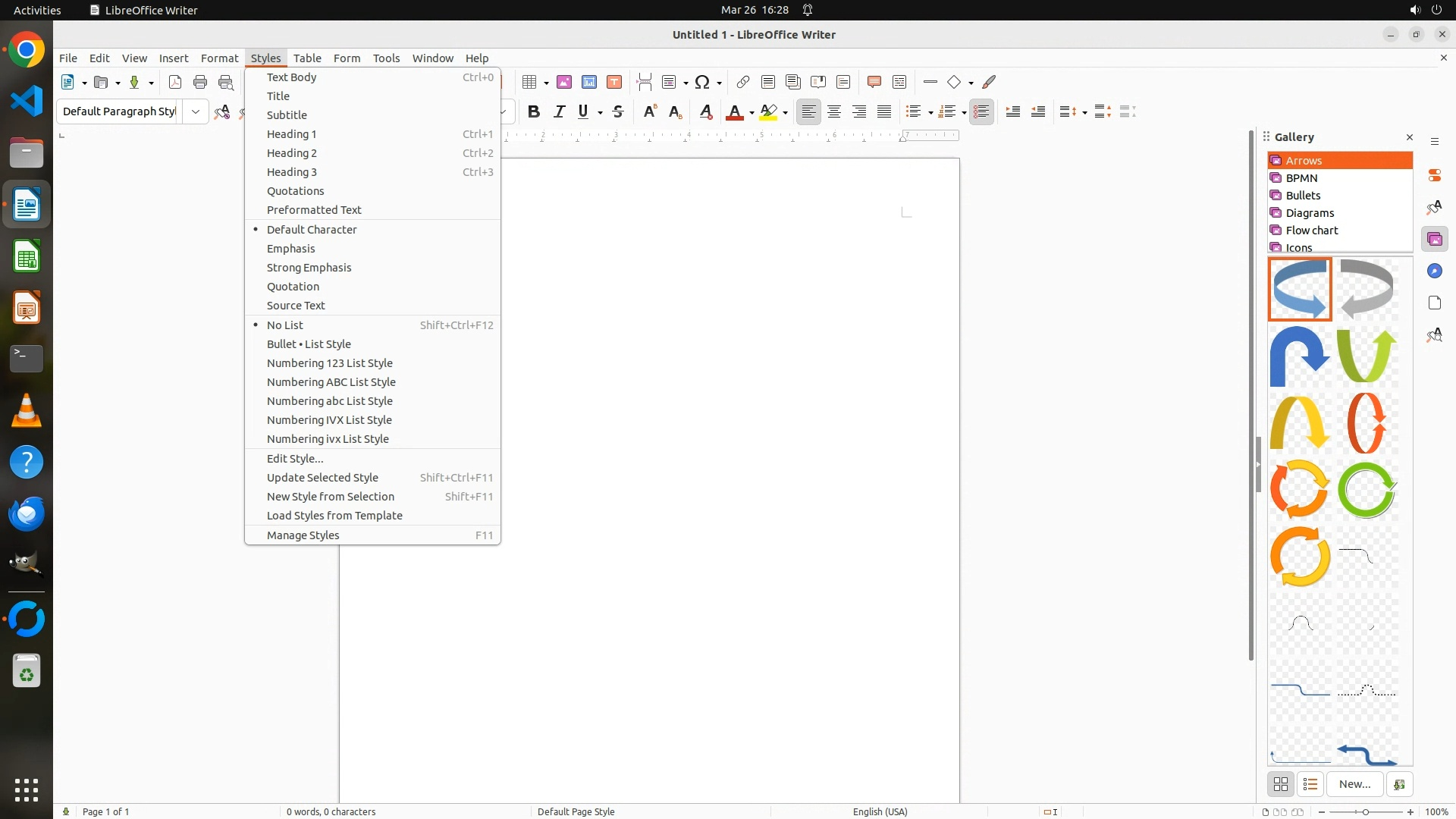Open the paragraph style dropdown arrow

[x=196, y=112]
